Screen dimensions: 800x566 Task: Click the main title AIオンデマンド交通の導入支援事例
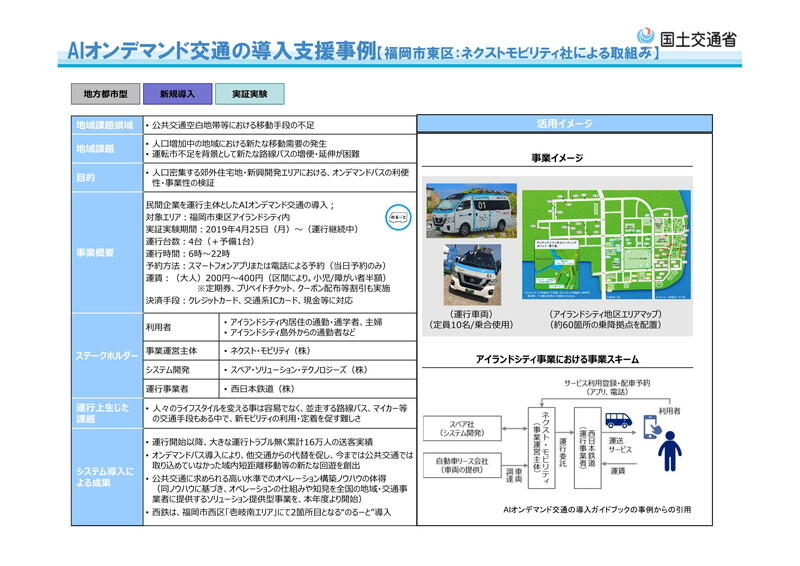click(222, 51)
